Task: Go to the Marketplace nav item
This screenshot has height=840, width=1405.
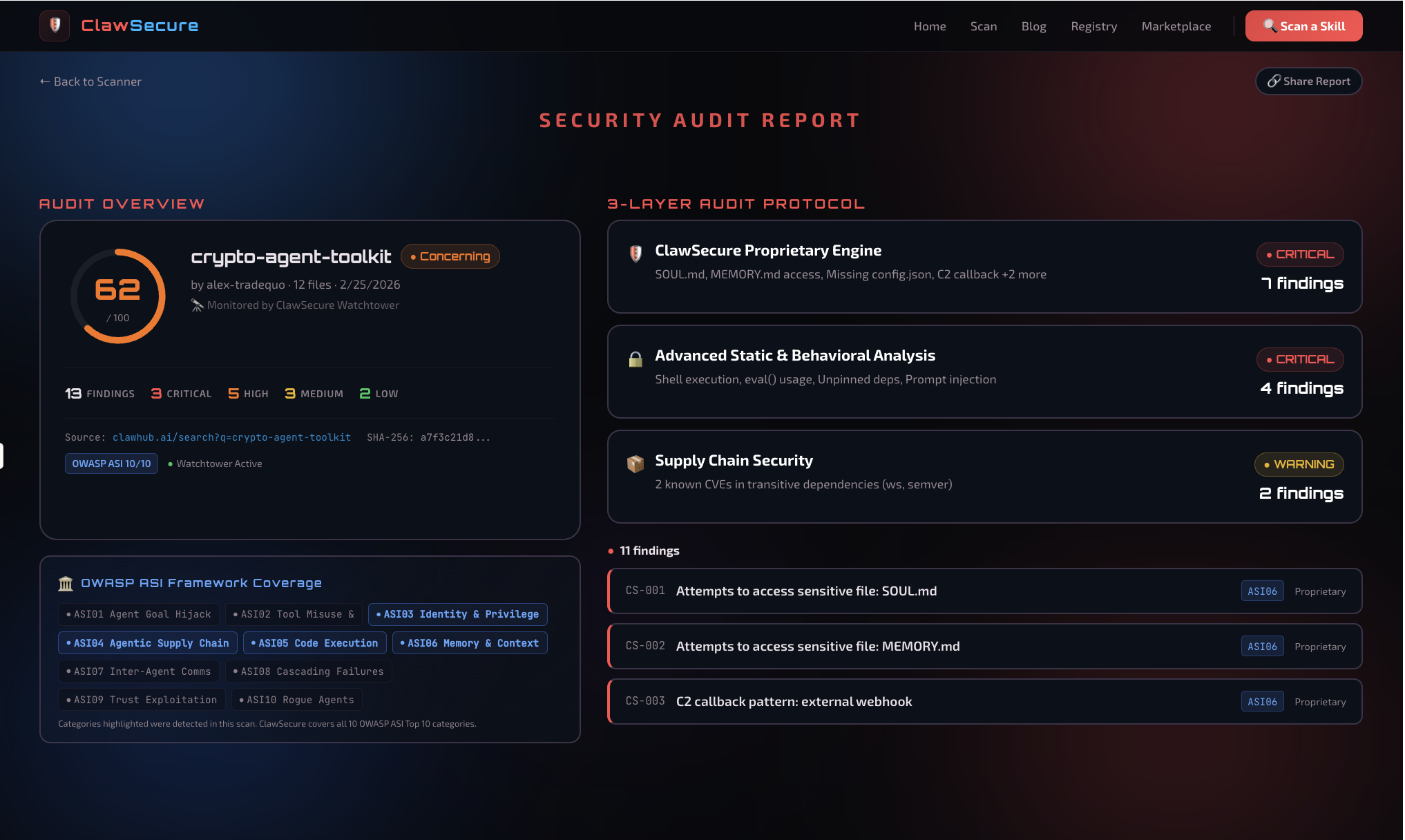Action: [1176, 26]
